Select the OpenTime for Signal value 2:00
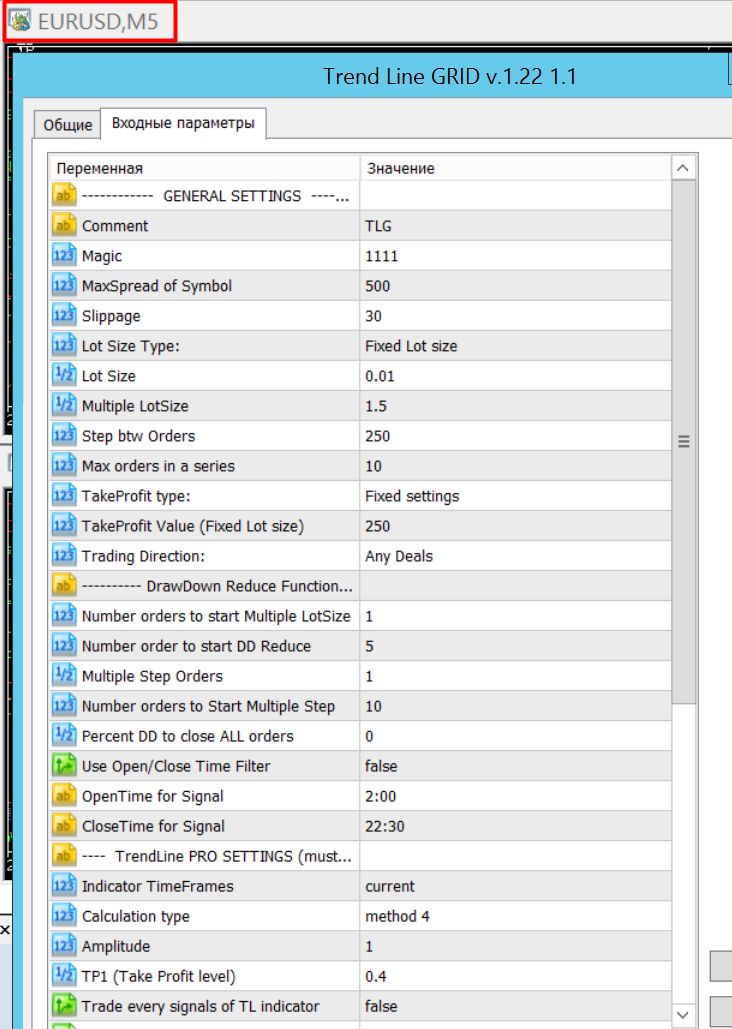The image size is (732, 1029). [515, 796]
